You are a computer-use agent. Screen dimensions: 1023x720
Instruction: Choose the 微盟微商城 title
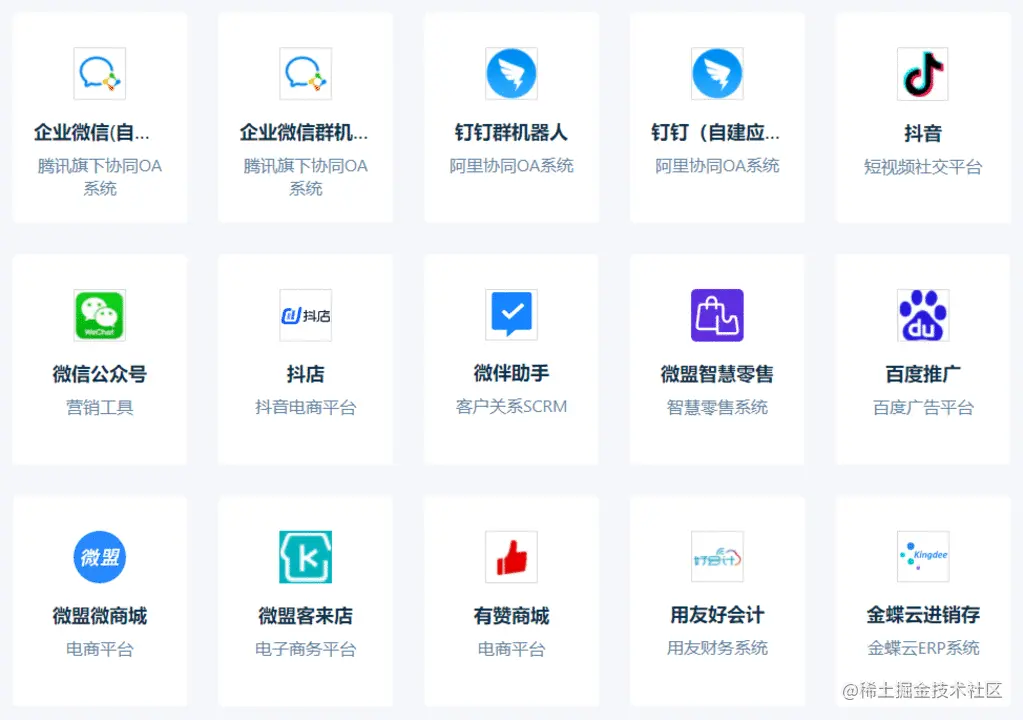(99, 616)
